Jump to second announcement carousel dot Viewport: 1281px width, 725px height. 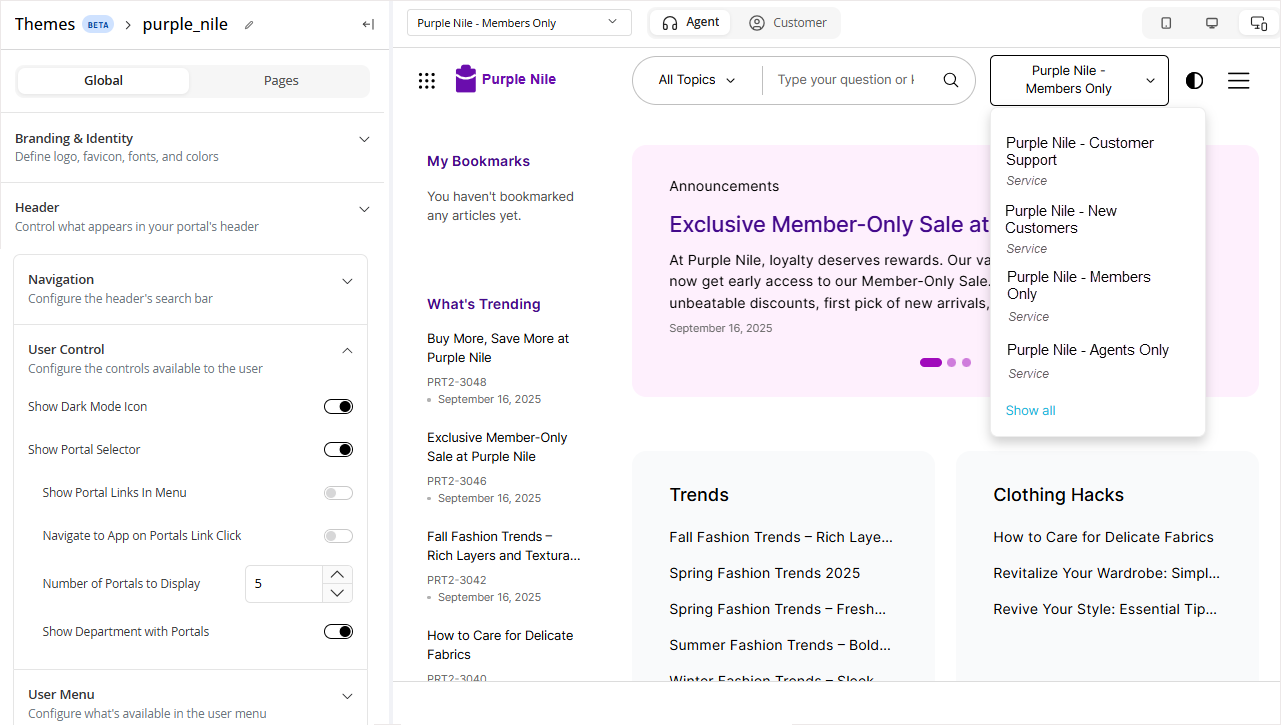951,363
